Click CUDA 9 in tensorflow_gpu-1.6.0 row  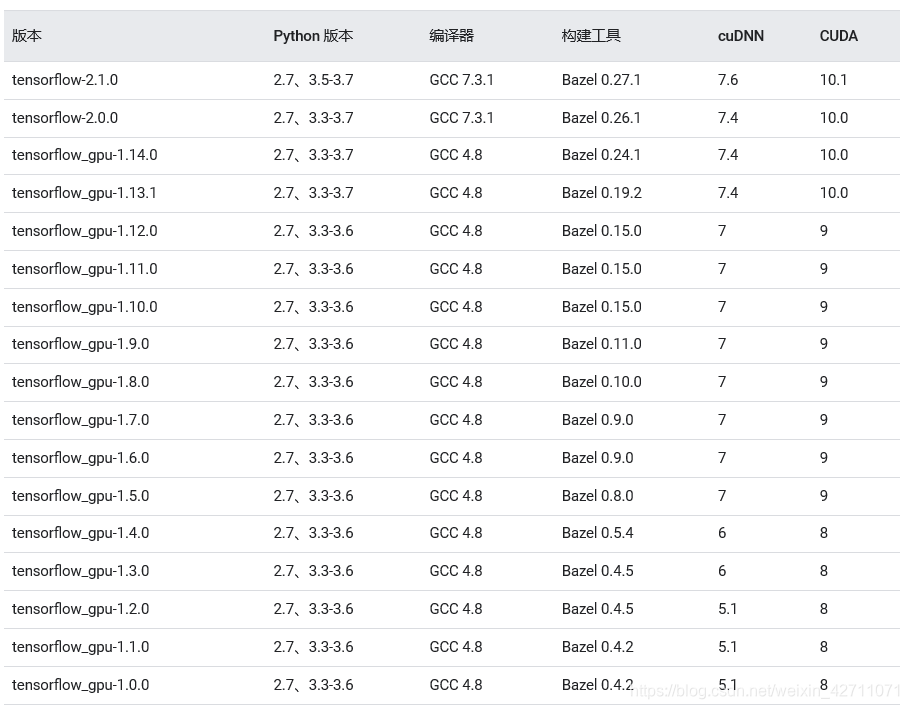(x=824, y=458)
